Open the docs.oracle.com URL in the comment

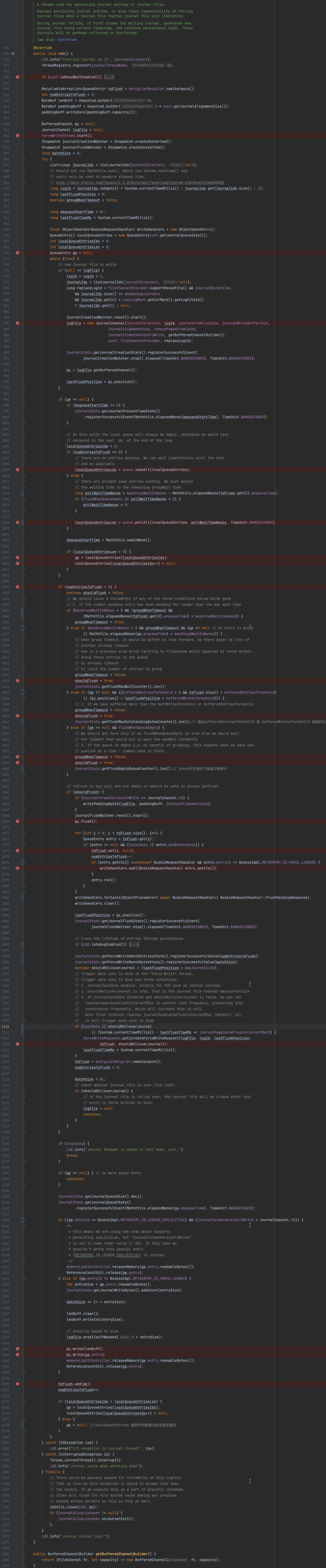point(140,183)
